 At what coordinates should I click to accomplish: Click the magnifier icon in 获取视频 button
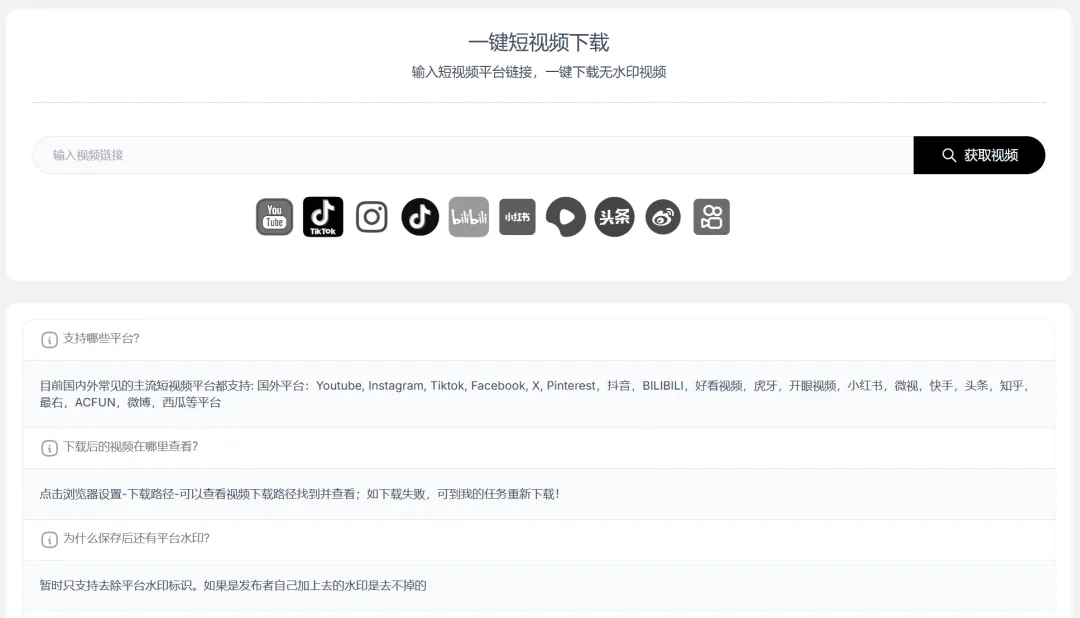[949, 155]
